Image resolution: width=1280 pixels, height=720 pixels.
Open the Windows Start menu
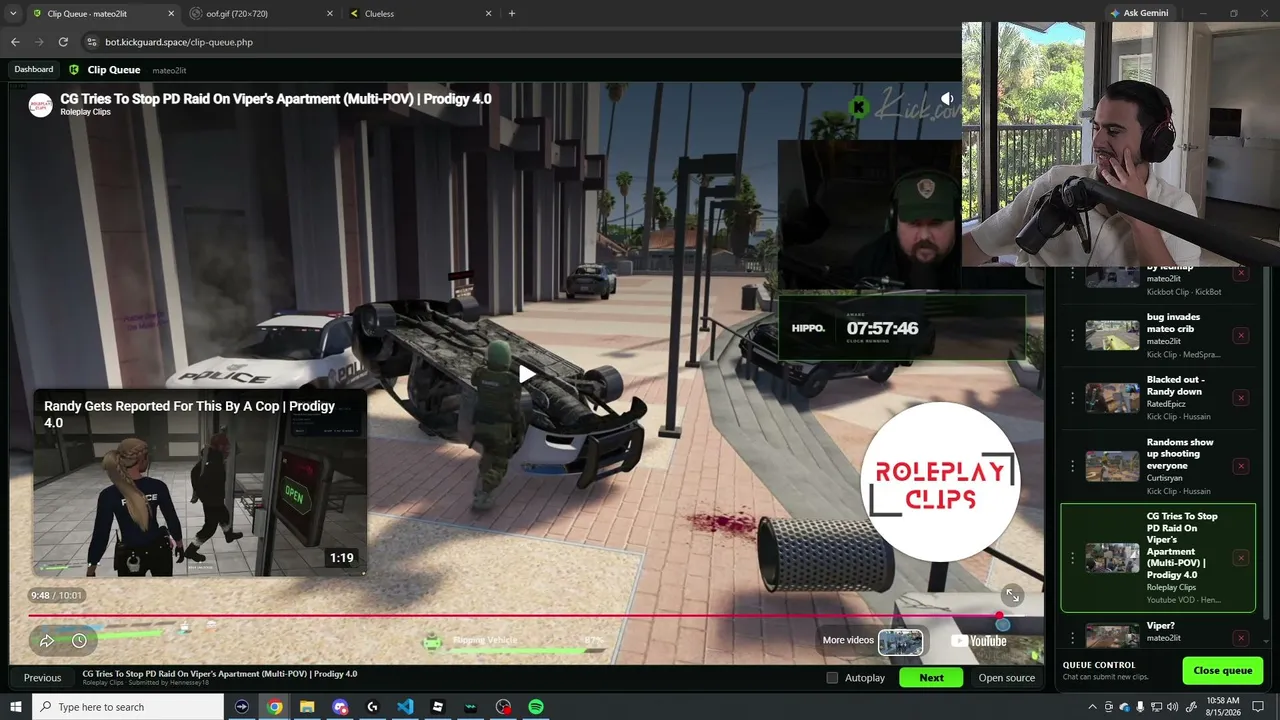pyautogui.click(x=16, y=707)
